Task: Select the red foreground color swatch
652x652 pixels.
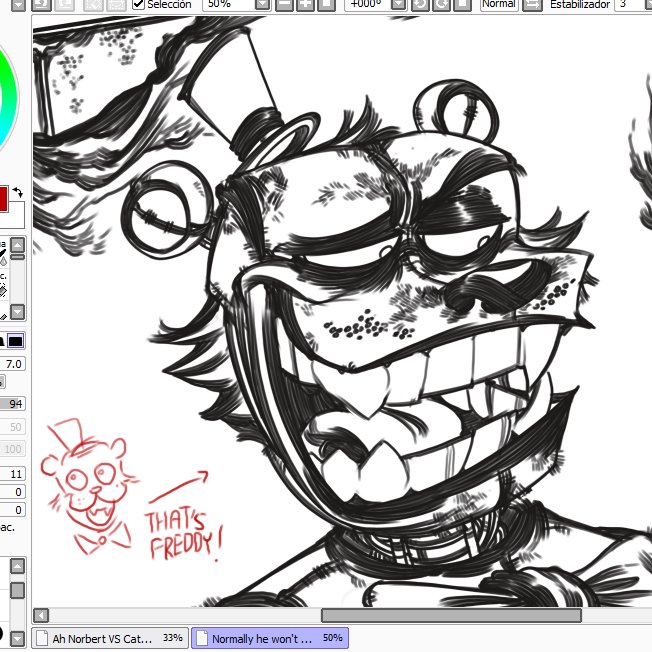Action: 4,199
